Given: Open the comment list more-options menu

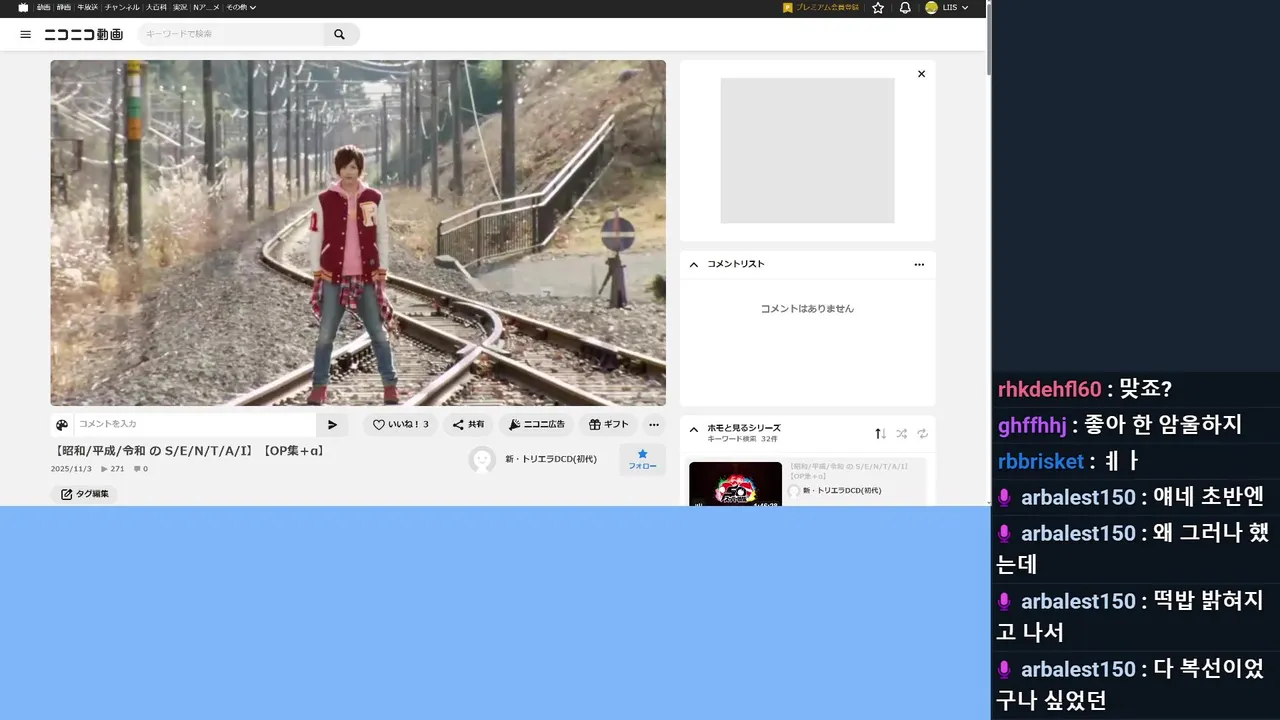Looking at the screenshot, I should point(919,265).
